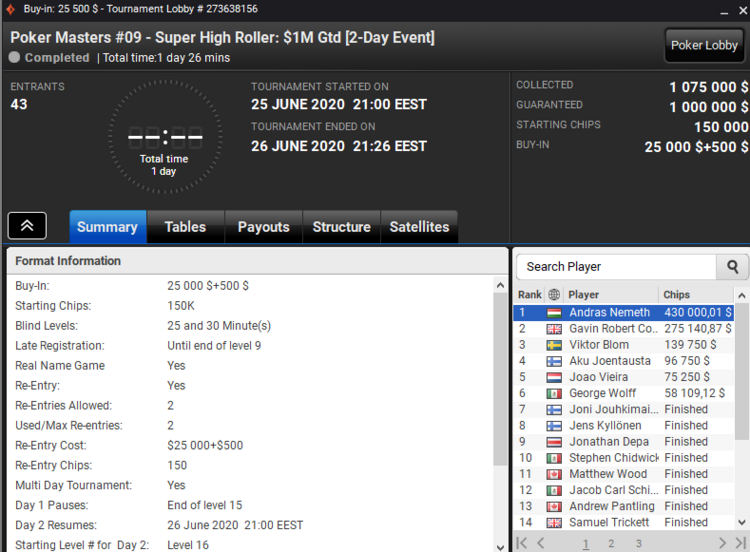Select page 1 of player list
Image resolution: width=750 pixels, height=552 pixels.
(586, 544)
